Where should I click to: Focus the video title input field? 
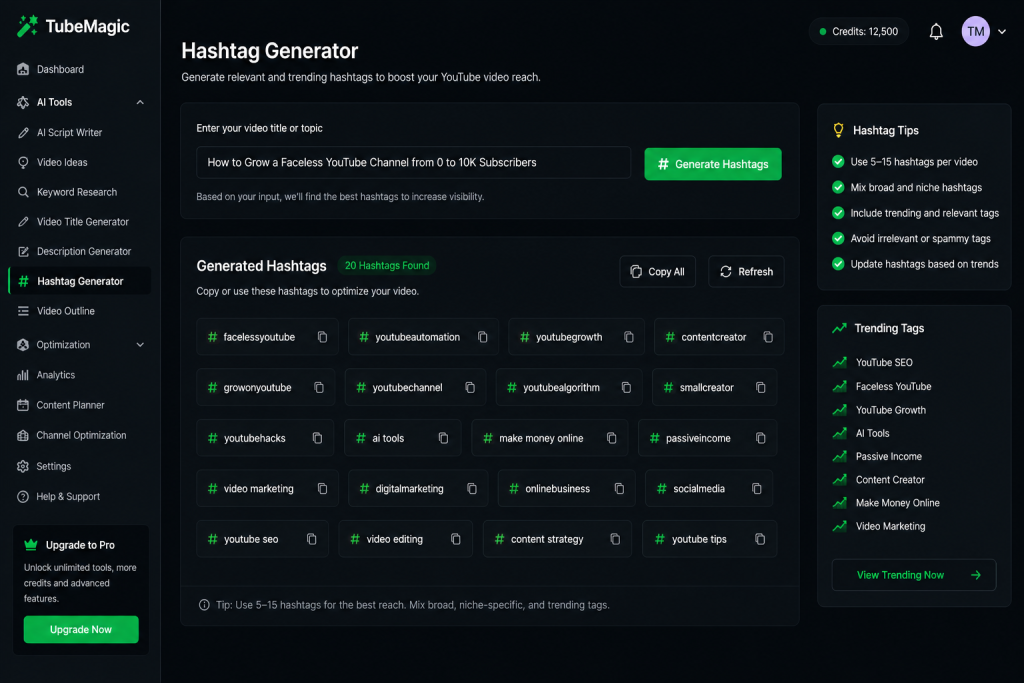click(x=413, y=163)
